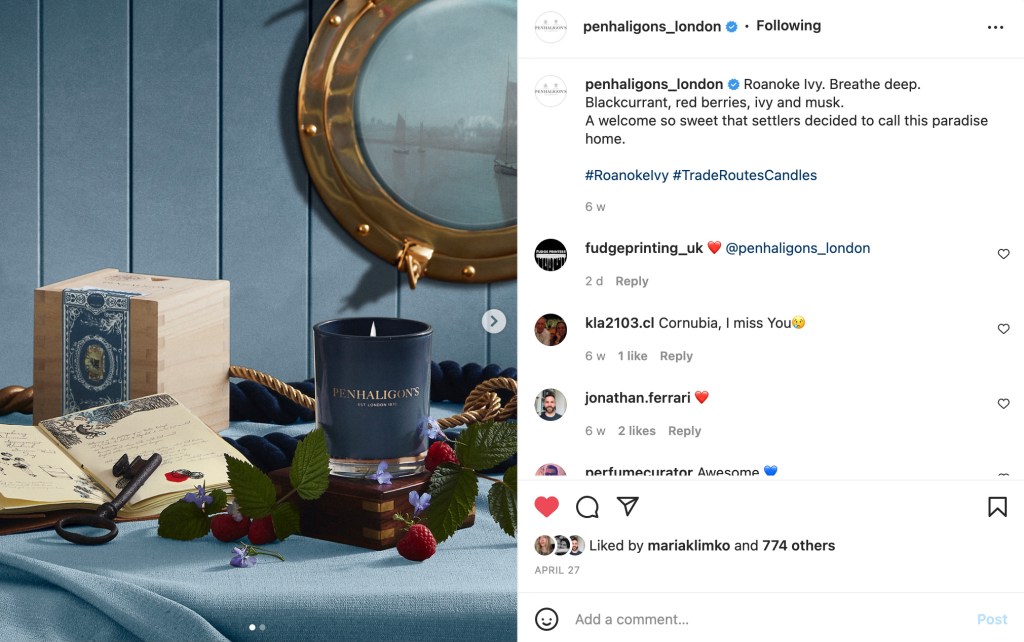Select the second carousel dot indicator

[263, 627]
